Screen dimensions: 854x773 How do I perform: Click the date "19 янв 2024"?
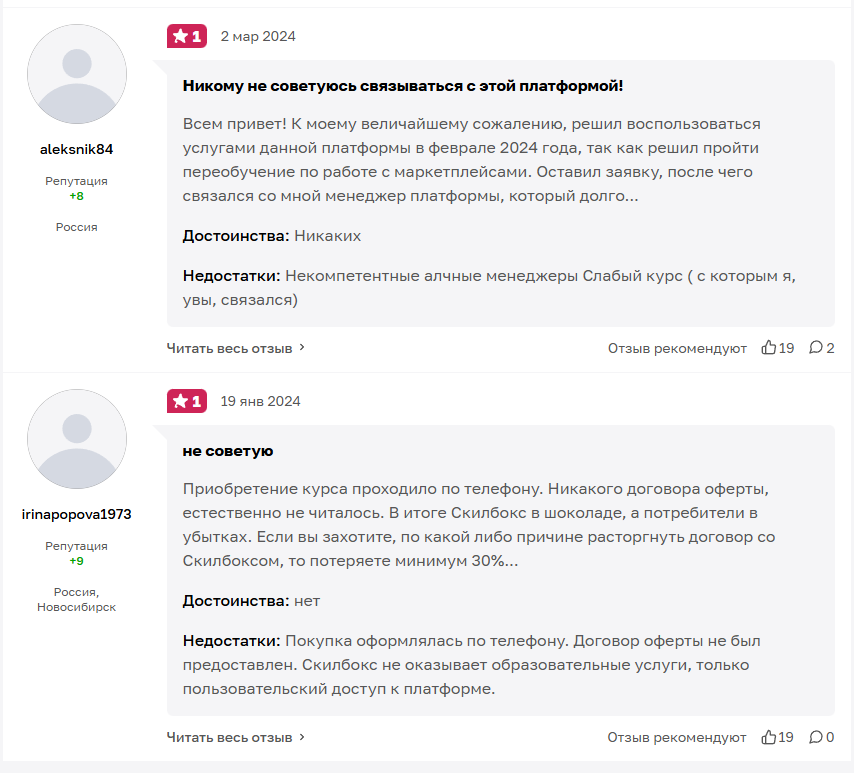[260, 401]
